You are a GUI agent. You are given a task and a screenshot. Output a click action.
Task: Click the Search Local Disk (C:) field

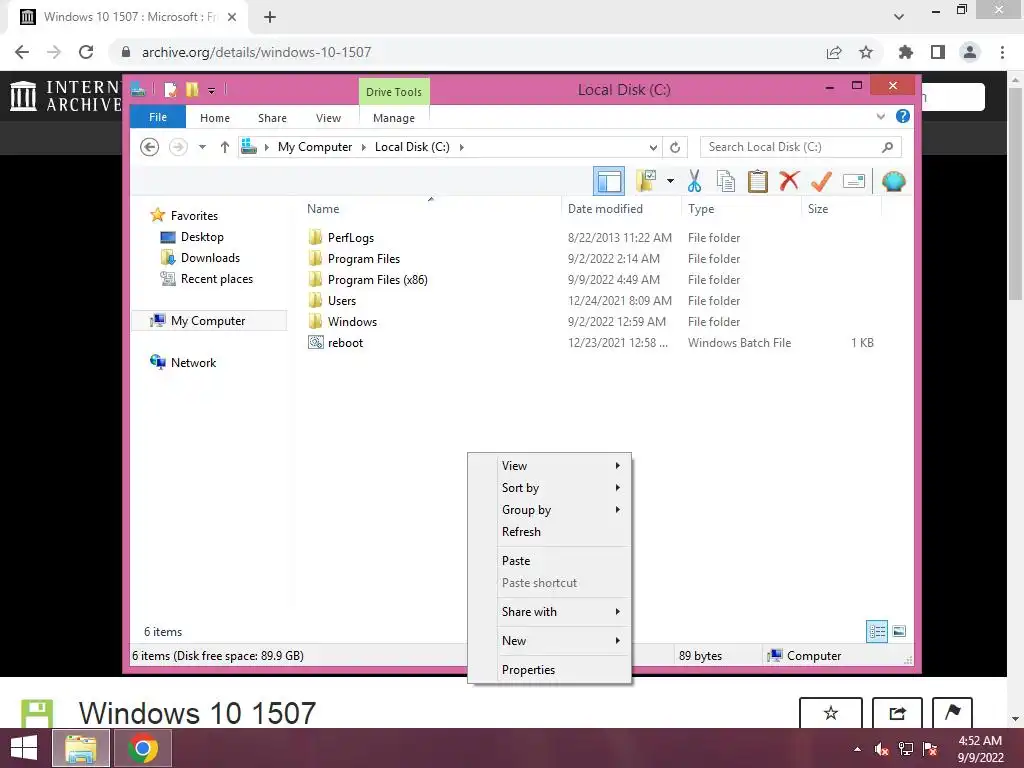[x=801, y=147]
